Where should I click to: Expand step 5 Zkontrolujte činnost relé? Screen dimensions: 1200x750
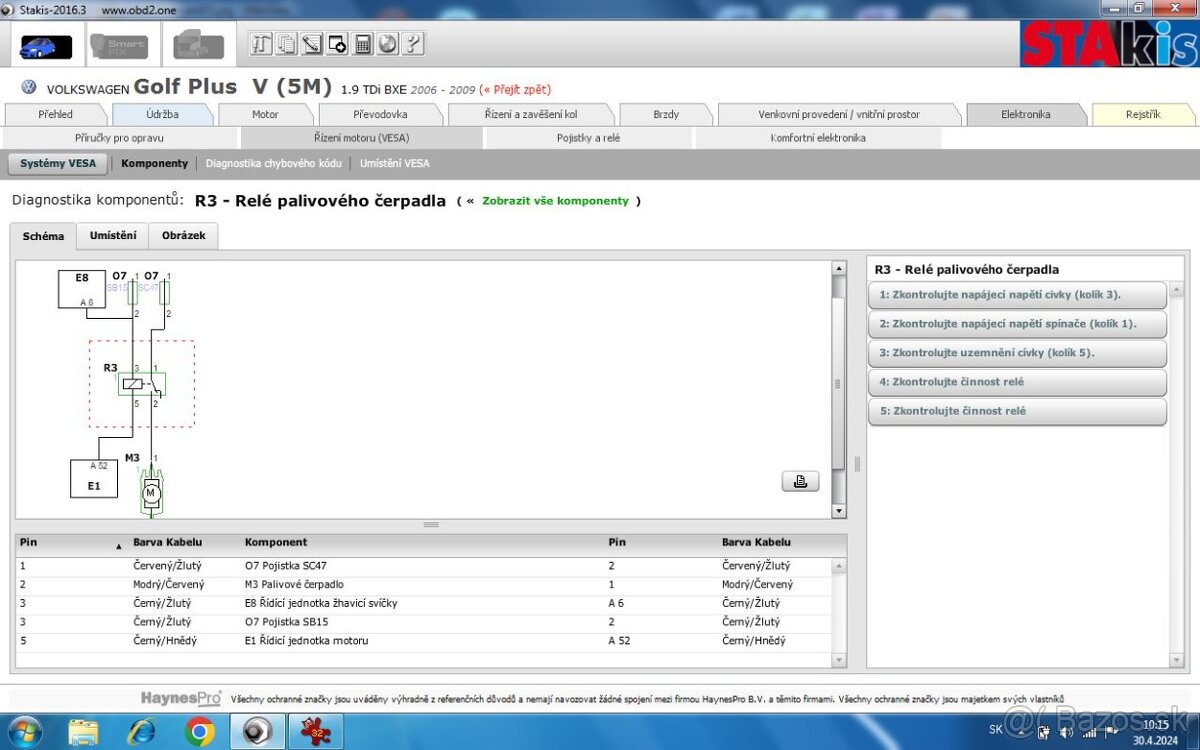[1017, 411]
